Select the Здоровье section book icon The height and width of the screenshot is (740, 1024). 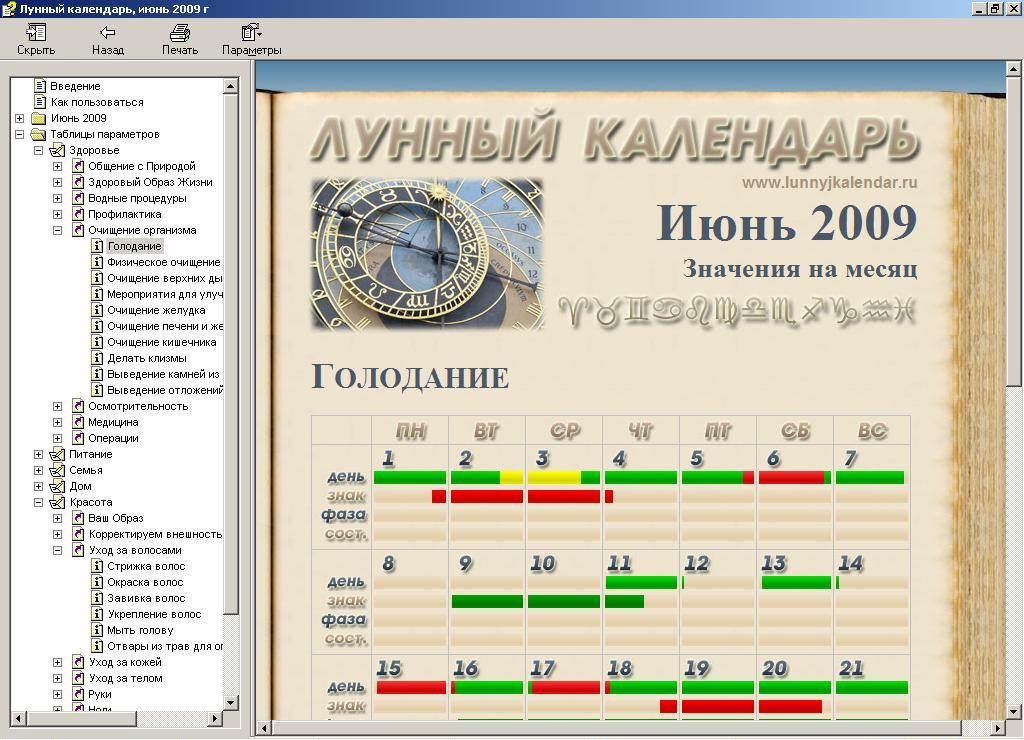tap(57, 150)
